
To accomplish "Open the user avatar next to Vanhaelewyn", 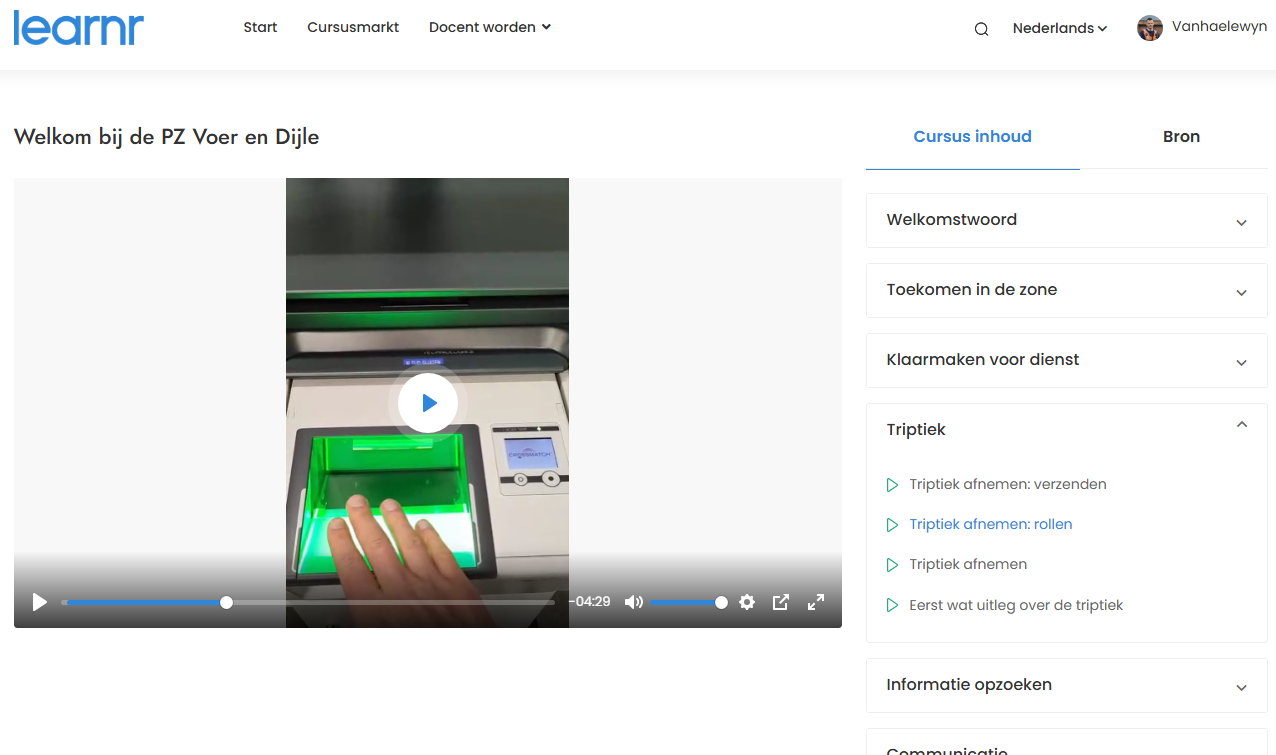I will [x=1148, y=27].
